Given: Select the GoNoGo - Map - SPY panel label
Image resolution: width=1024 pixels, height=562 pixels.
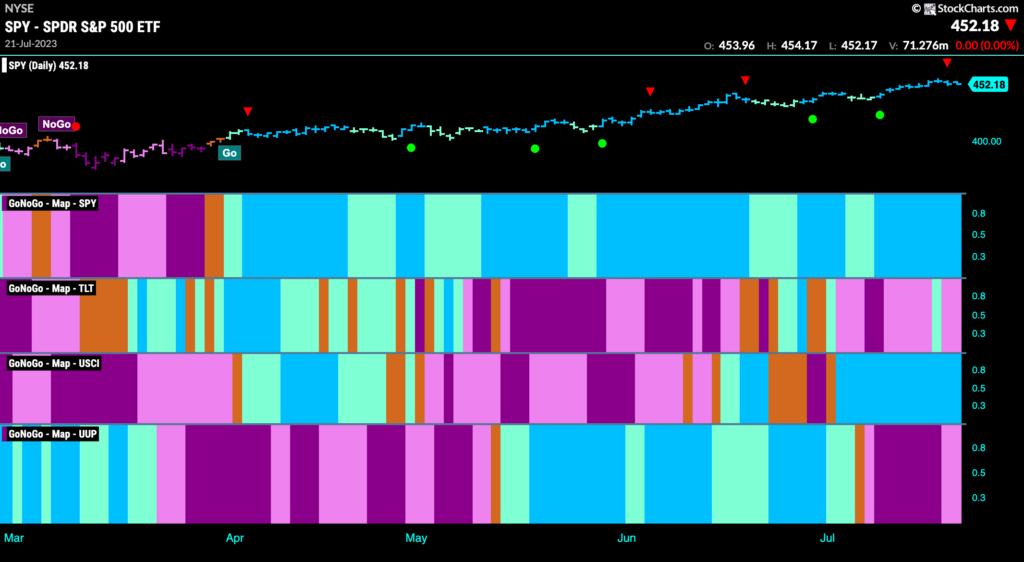Looking at the screenshot, I should click(x=52, y=204).
